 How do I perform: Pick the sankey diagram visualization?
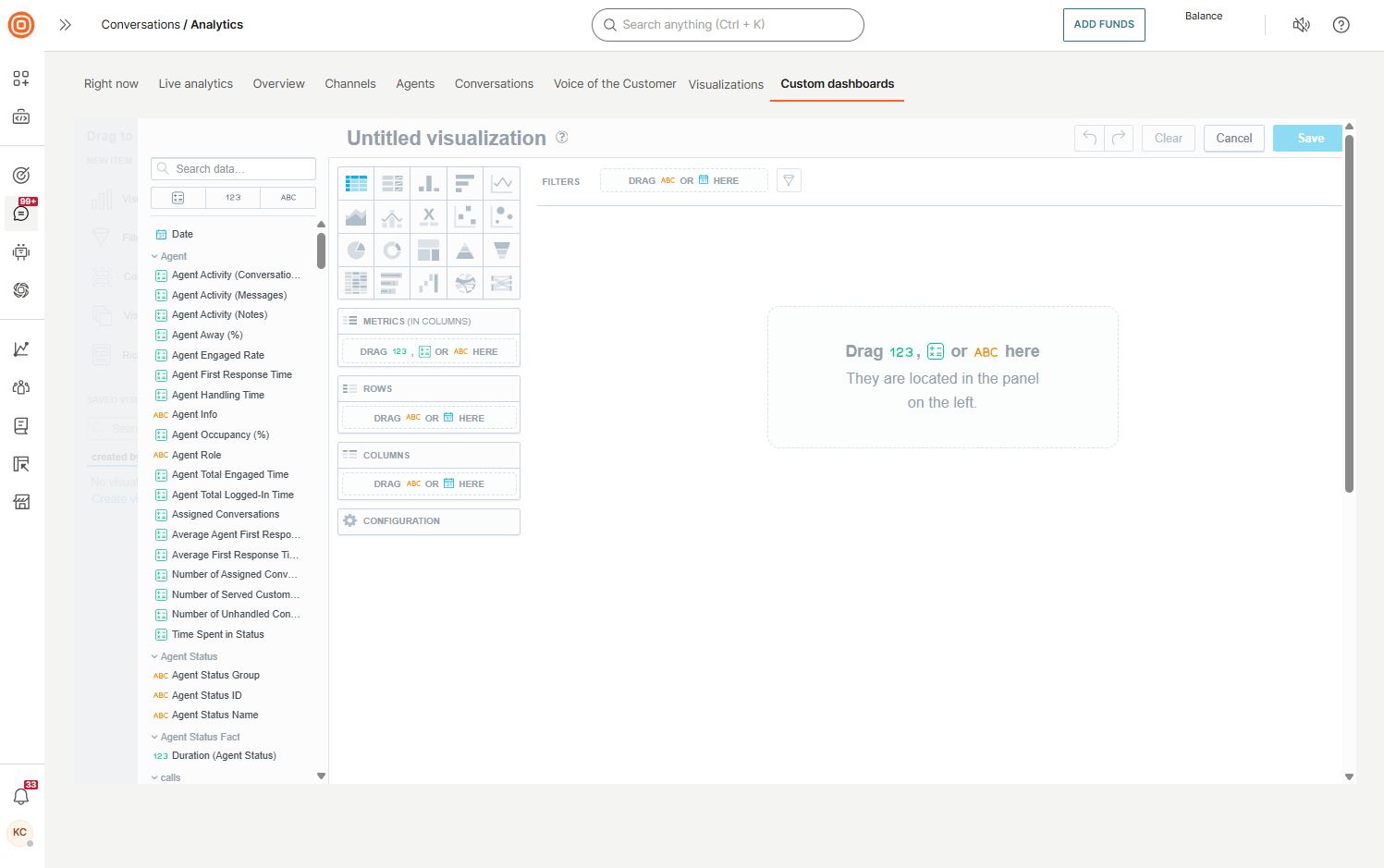click(502, 283)
